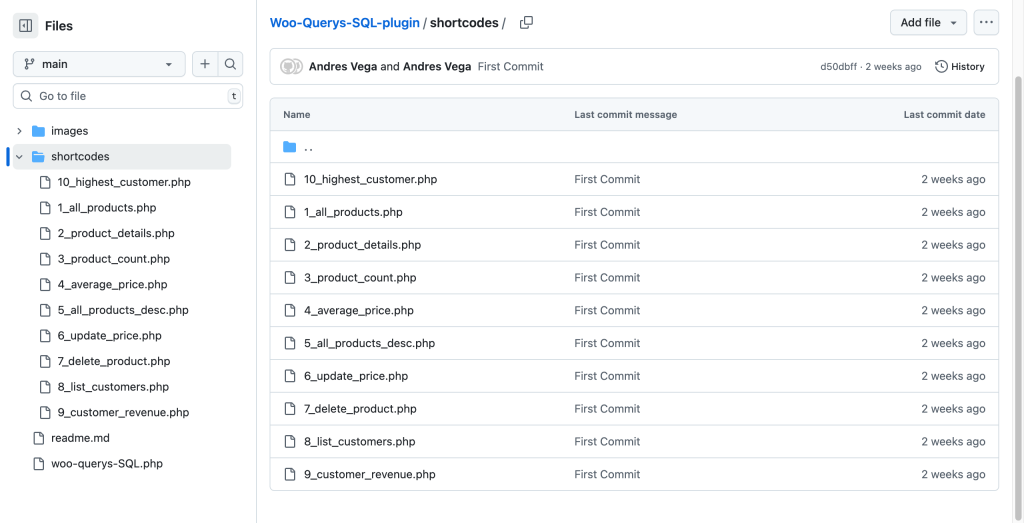Open 2_product_details.php in the file tree

coord(116,233)
